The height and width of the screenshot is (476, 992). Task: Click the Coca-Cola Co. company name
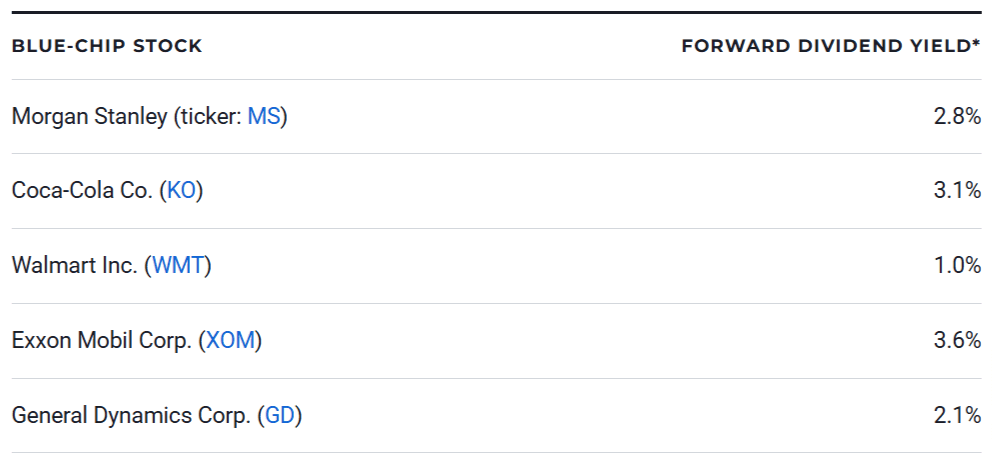coord(83,190)
